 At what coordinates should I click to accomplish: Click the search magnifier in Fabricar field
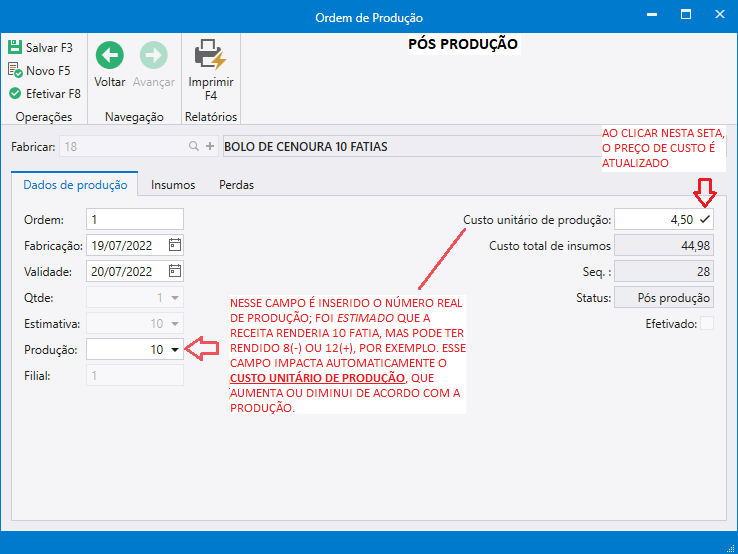click(193, 146)
